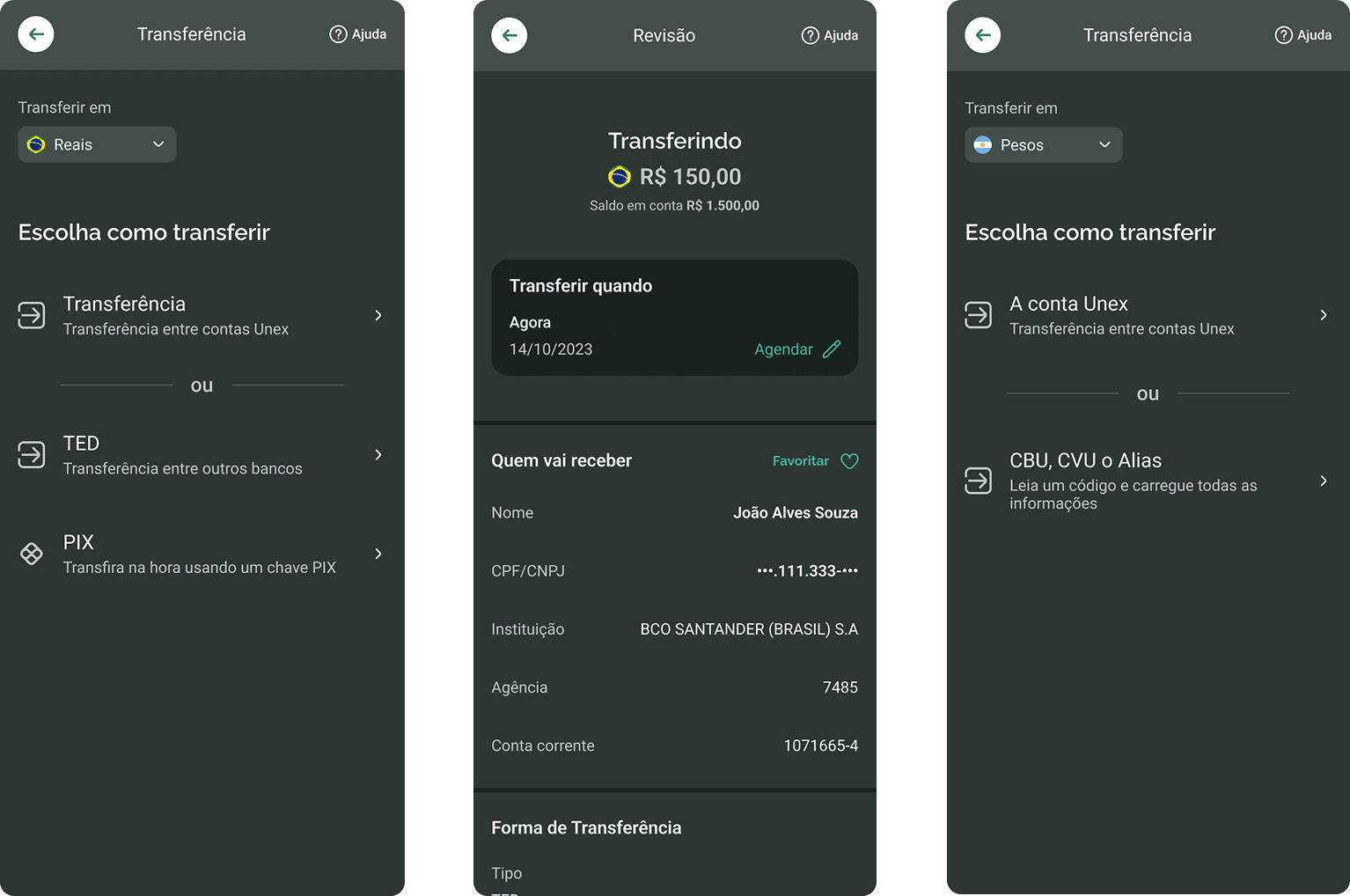1350x896 pixels.
Task: Open TED chevron for other banks
Action: (x=378, y=455)
